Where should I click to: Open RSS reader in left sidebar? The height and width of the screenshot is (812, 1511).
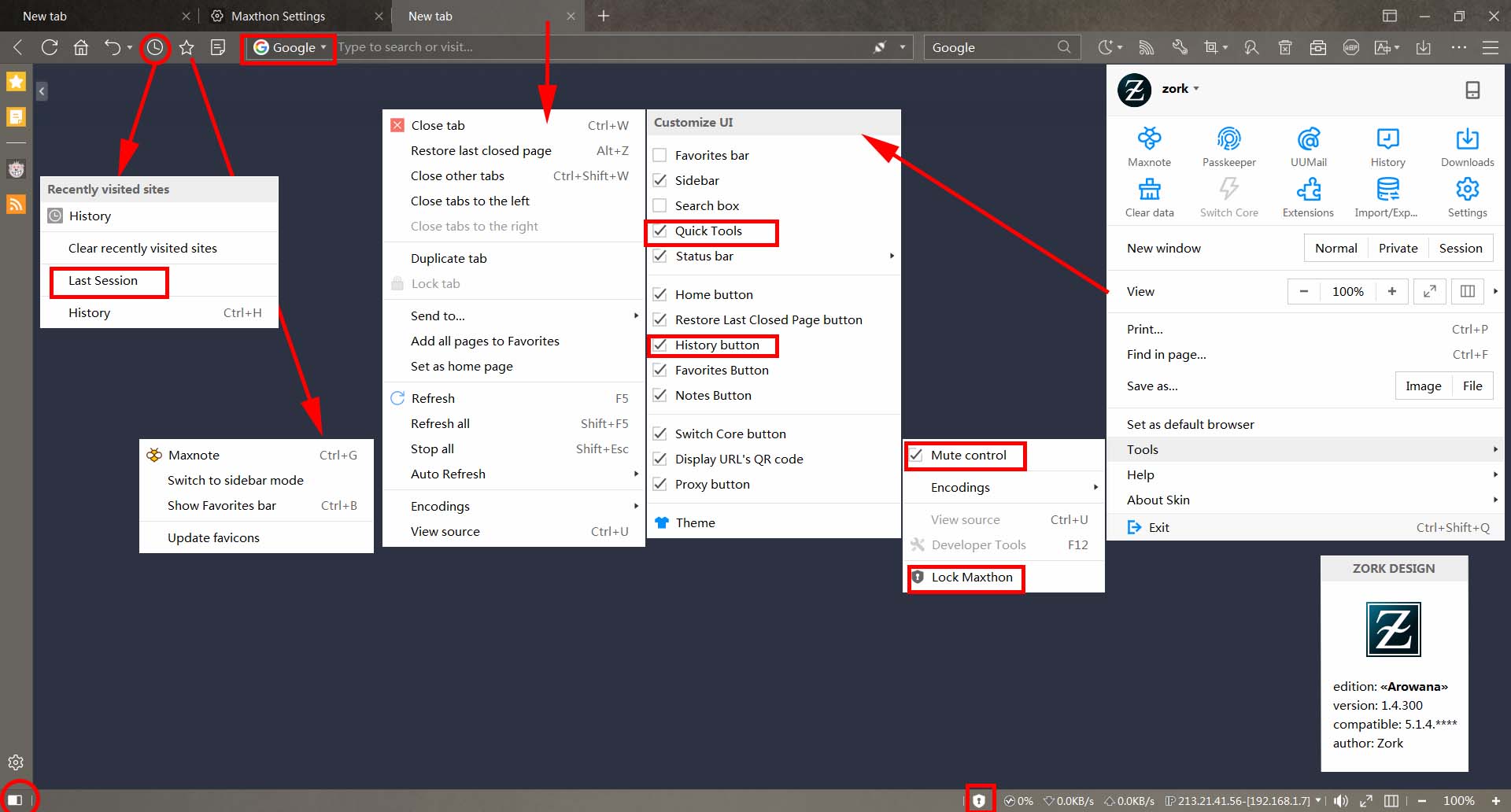tap(16, 204)
